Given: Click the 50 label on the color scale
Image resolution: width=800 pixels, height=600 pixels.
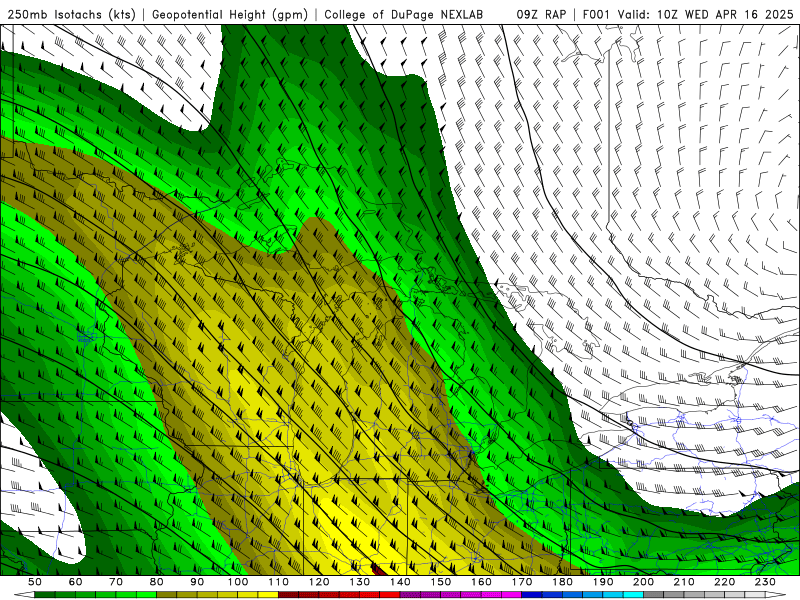Looking at the screenshot, I should (35, 582).
